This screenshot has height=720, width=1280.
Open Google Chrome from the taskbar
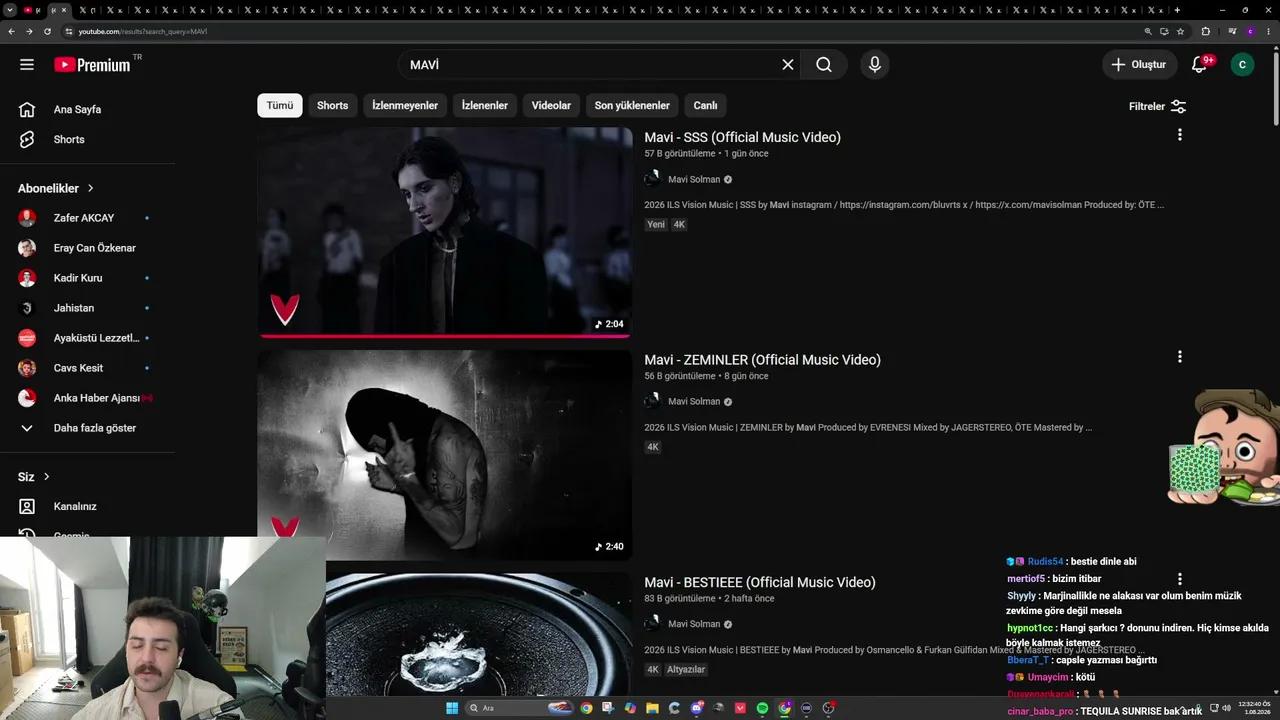[586, 708]
